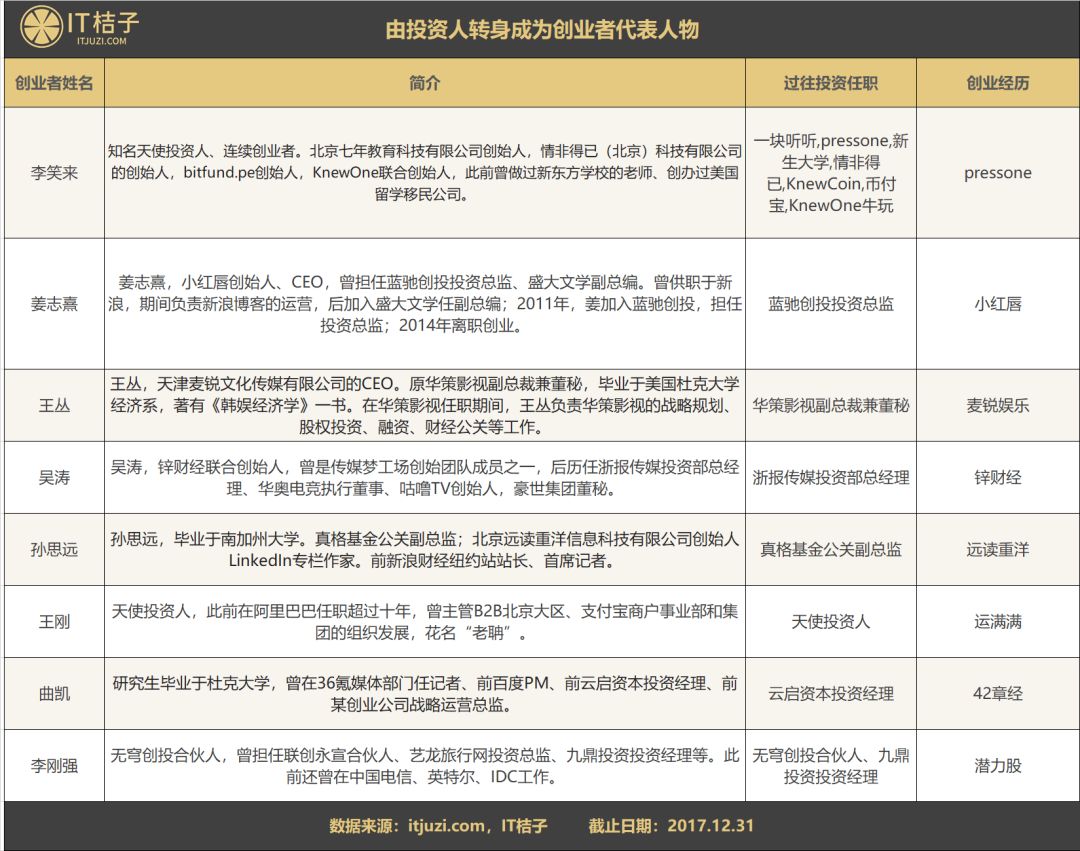
Task: Click the 过往投资任职 column header
Action: (831, 83)
